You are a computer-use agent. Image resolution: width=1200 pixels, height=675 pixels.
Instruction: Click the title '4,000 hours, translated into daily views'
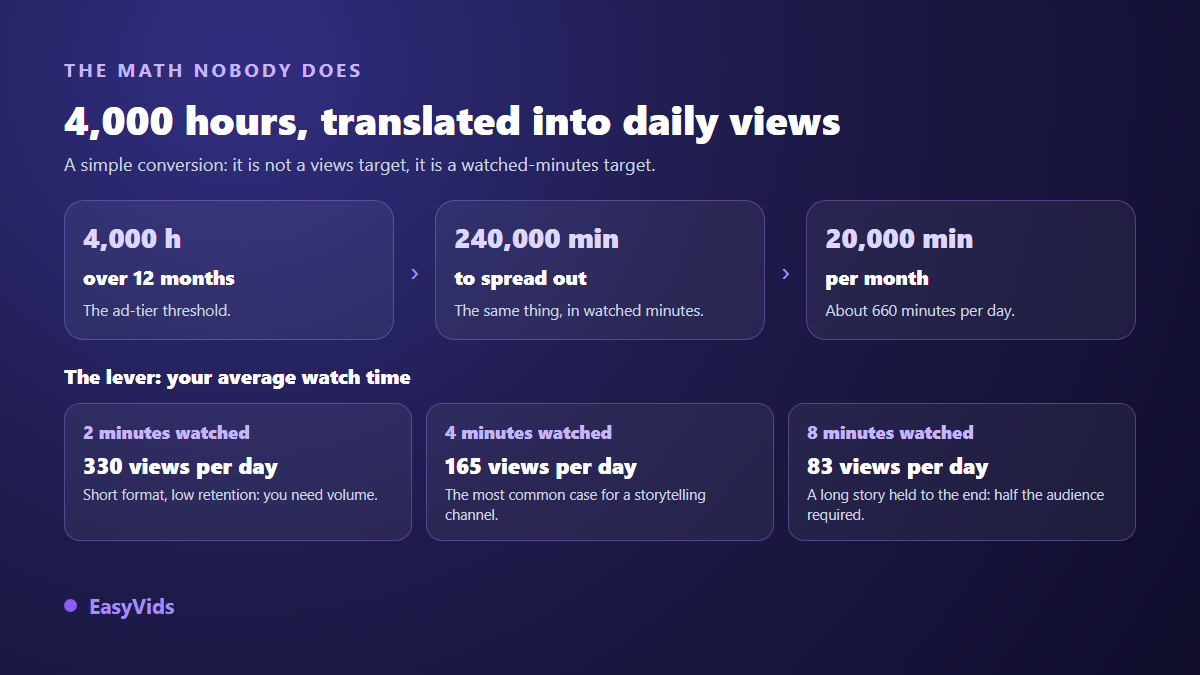(452, 121)
